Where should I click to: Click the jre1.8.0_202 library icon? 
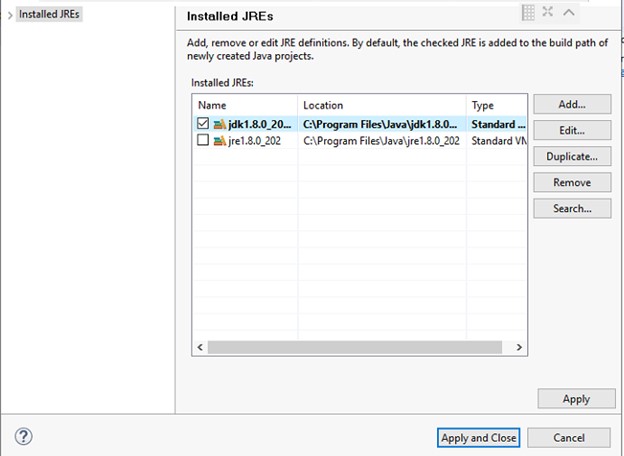[220, 141]
